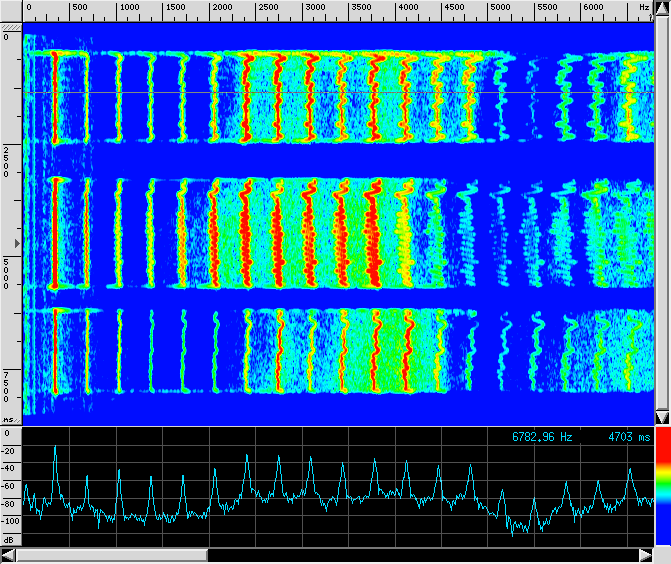Click the empty horizontal scrollbar track area
The image size is (671, 564).
(x=420, y=554)
